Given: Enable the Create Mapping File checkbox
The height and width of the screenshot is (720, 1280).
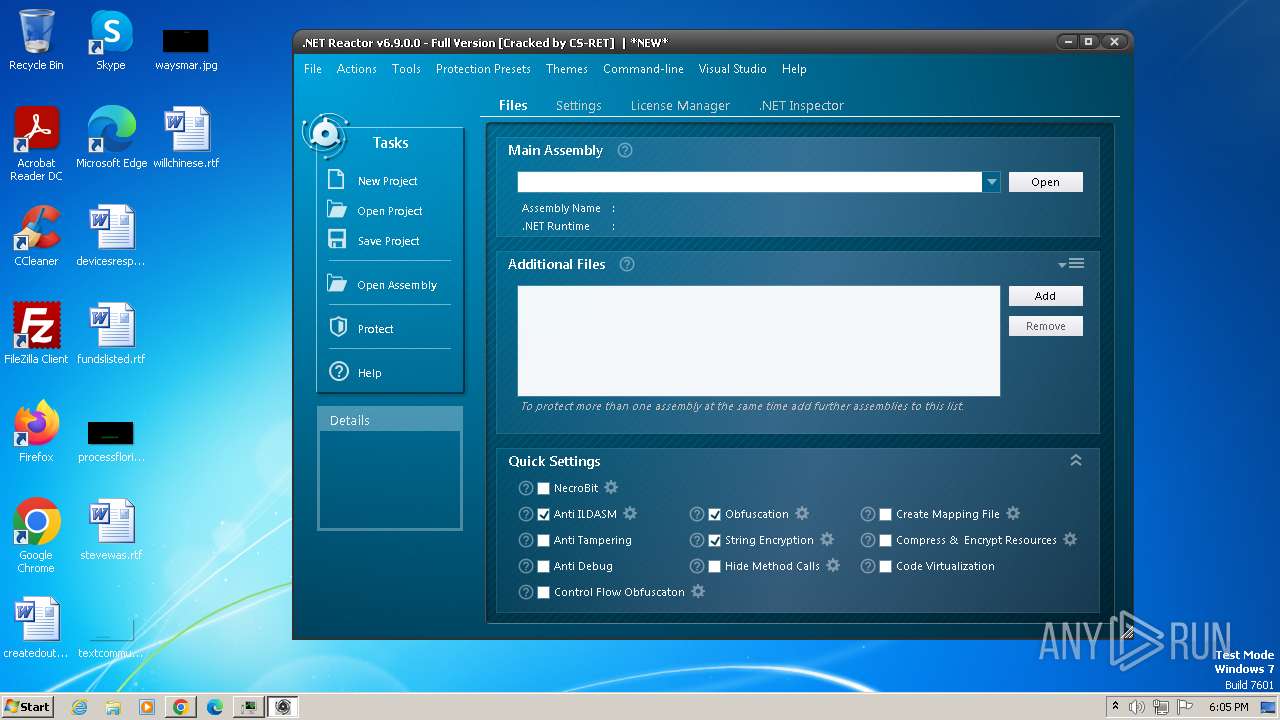Looking at the screenshot, I should [886, 514].
